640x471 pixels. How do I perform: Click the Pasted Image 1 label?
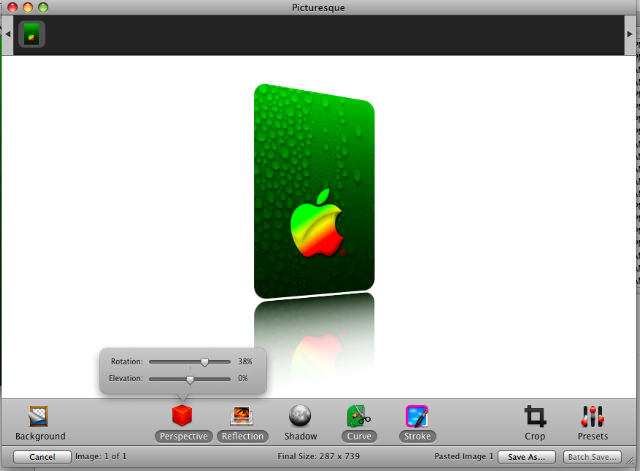pos(464,456)
